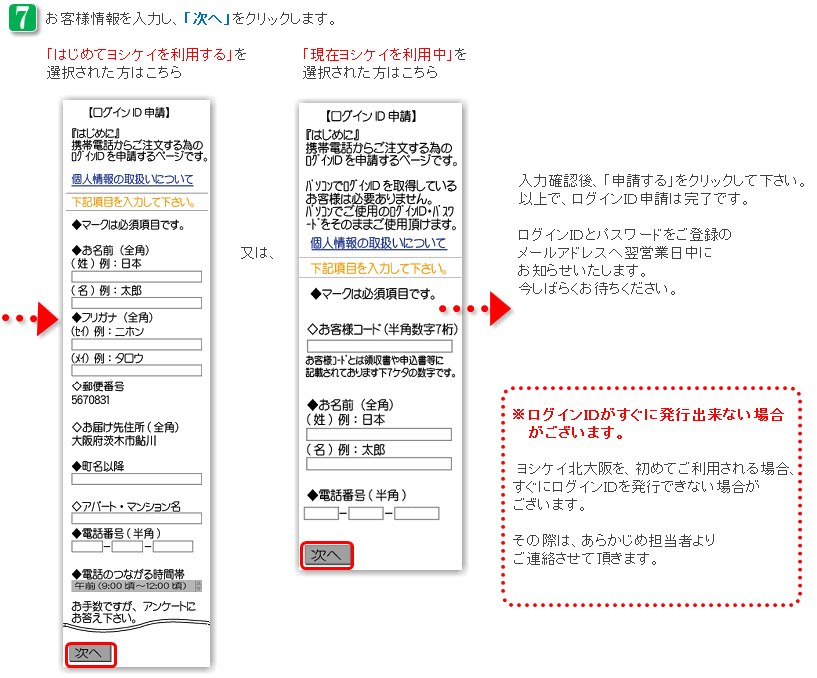
Task: Open 個人情報の取扱いについて link in the お客様コード form
Action: pos(379,243)
